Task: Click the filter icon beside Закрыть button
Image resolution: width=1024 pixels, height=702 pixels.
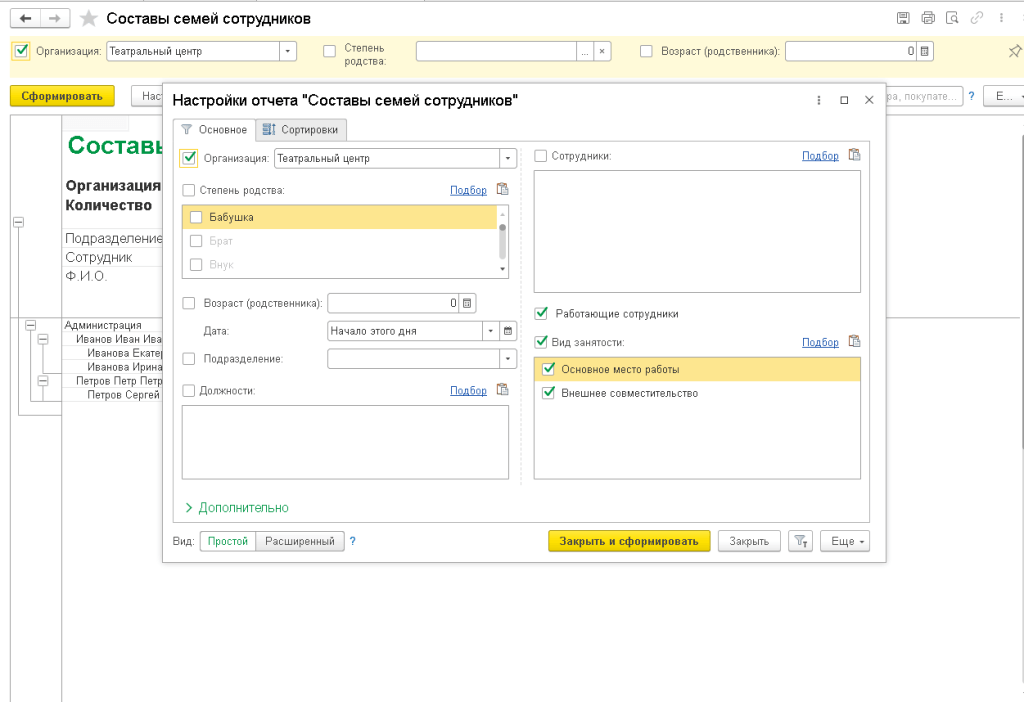Action: point(800,541)
